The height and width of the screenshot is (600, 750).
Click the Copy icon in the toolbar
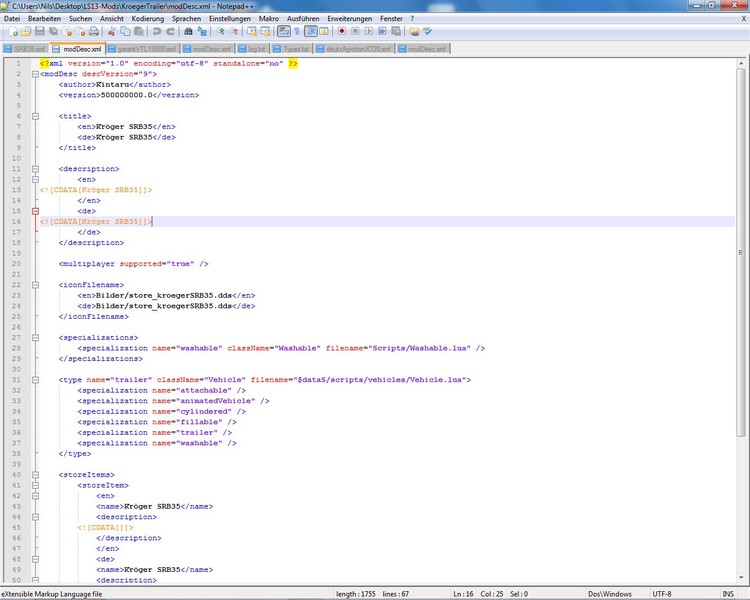[x=125, y=32]
